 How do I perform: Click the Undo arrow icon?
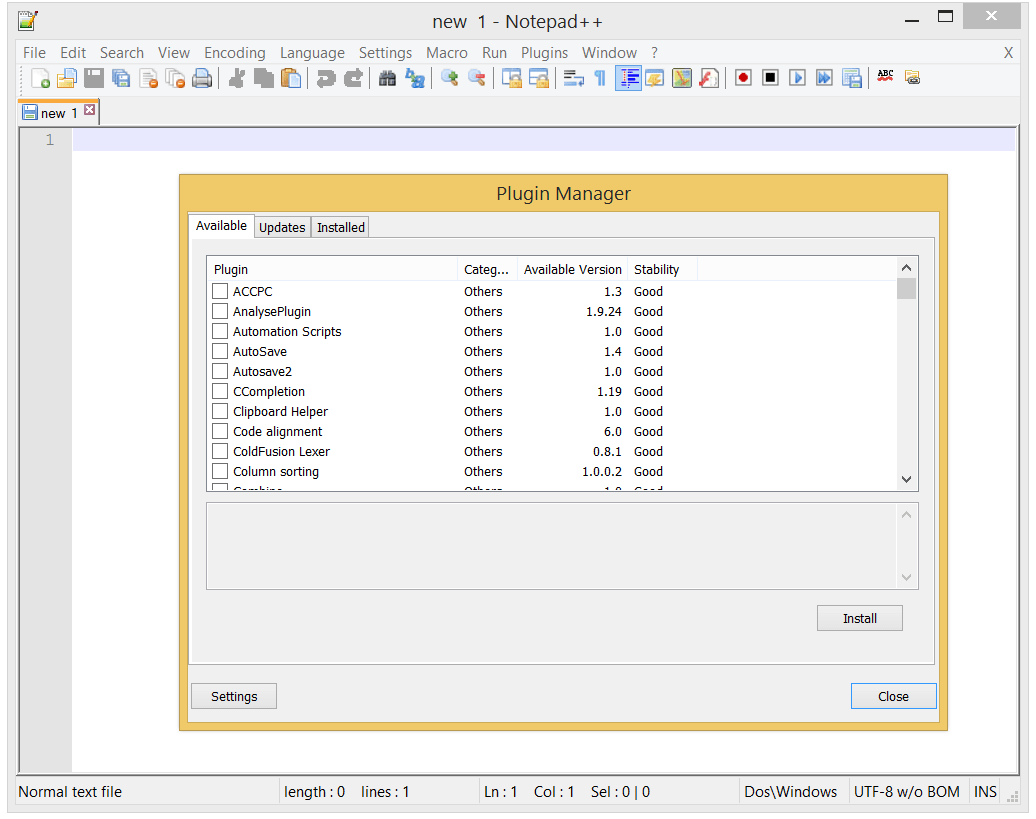326,78
